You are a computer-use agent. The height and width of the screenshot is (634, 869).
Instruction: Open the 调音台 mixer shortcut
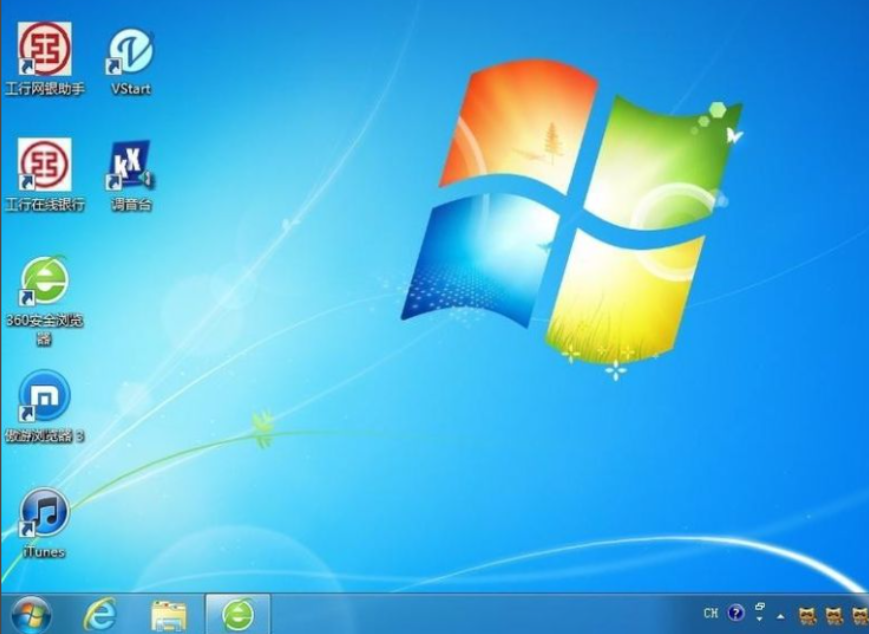click(131, 176)
